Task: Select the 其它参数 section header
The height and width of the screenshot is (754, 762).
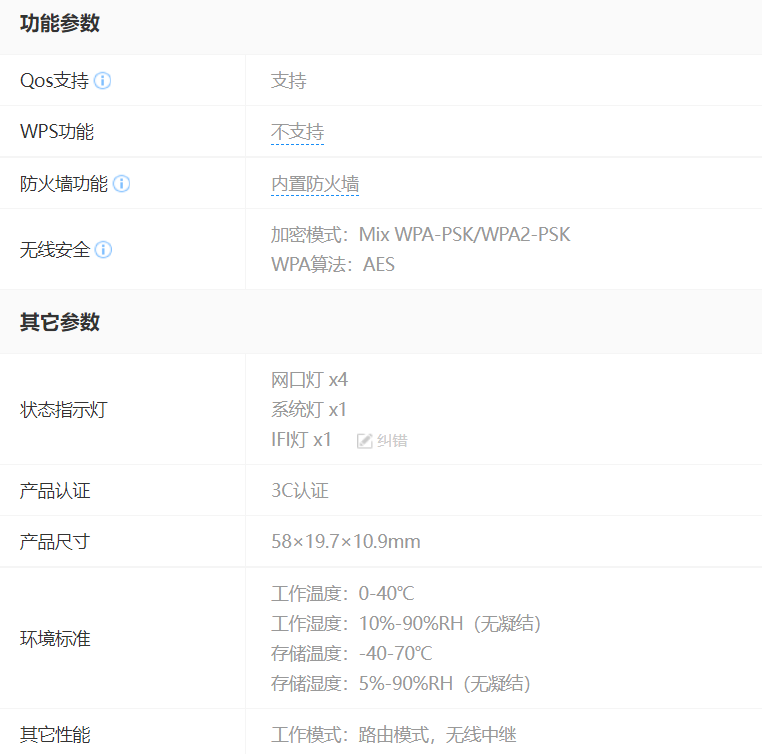Action: click(x=60, y=323)
